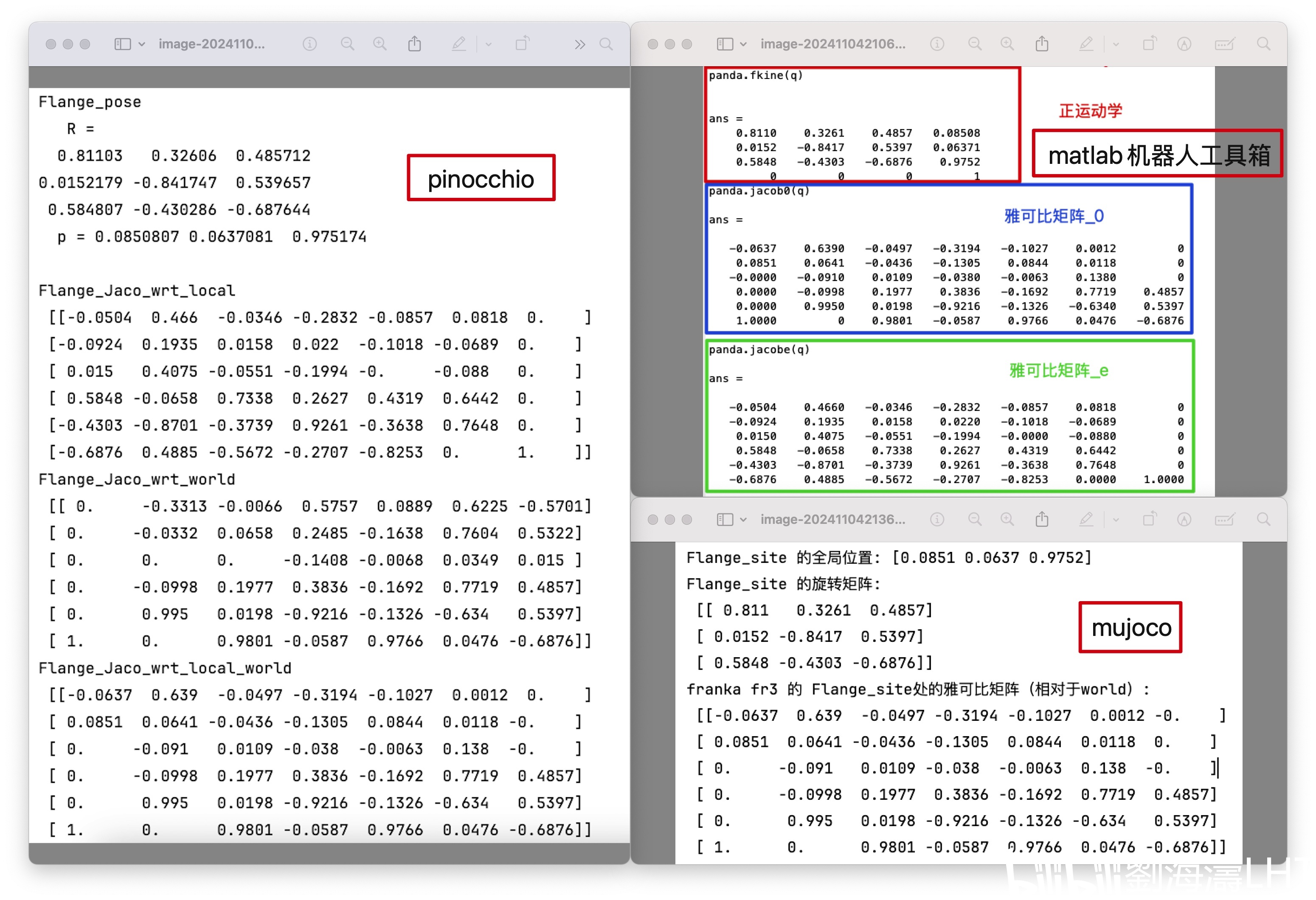Click the image-202411042136 window title
This screenshot has width=1316, height=900.
832,519
